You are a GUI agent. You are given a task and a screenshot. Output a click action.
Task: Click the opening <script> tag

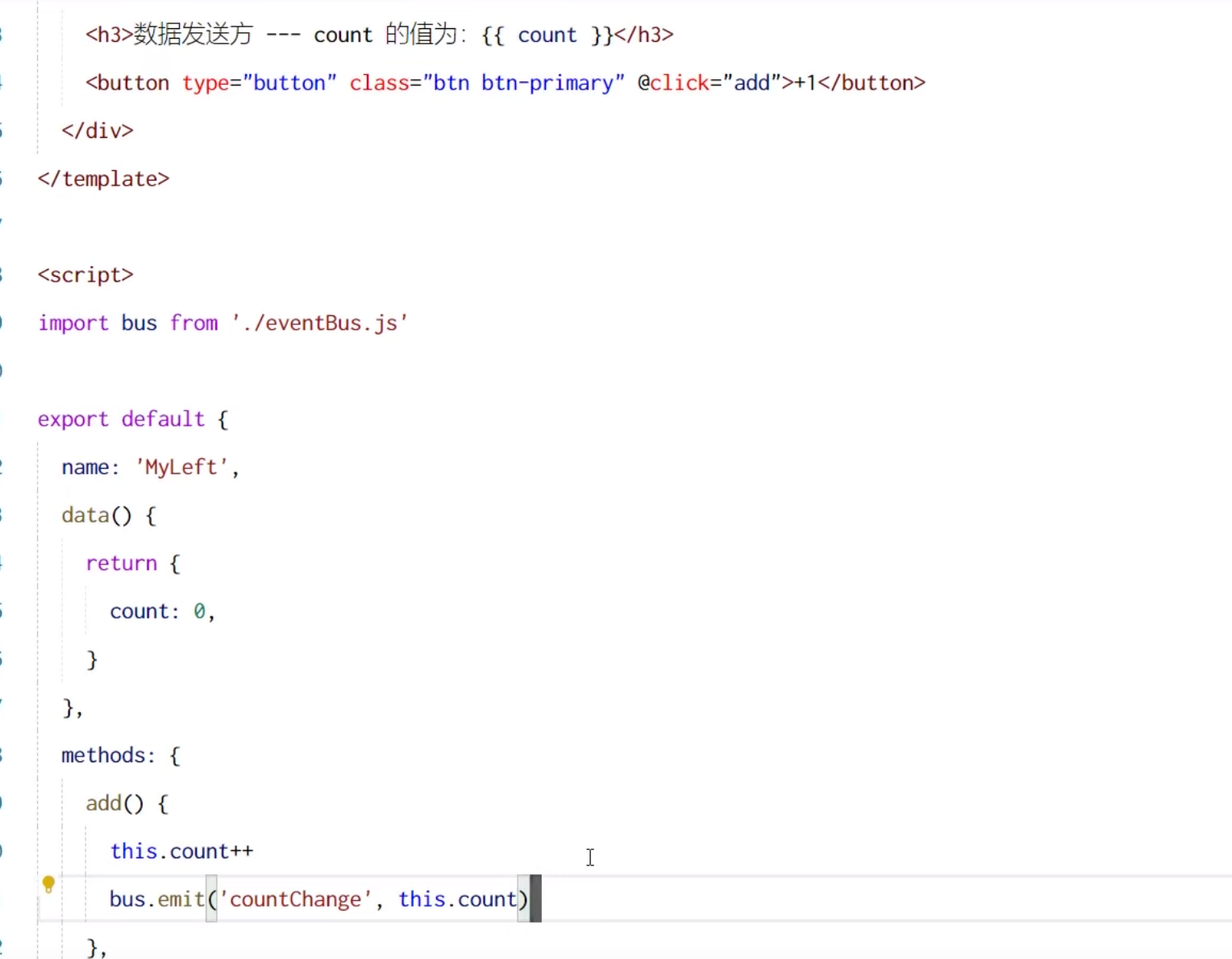[85, 275]
